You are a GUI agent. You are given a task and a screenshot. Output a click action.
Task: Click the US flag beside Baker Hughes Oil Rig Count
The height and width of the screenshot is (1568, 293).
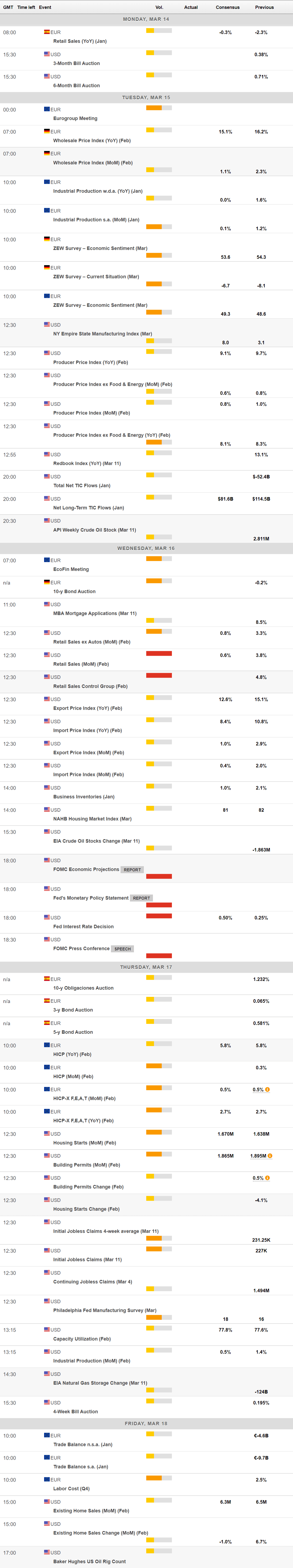[47, 1552]
